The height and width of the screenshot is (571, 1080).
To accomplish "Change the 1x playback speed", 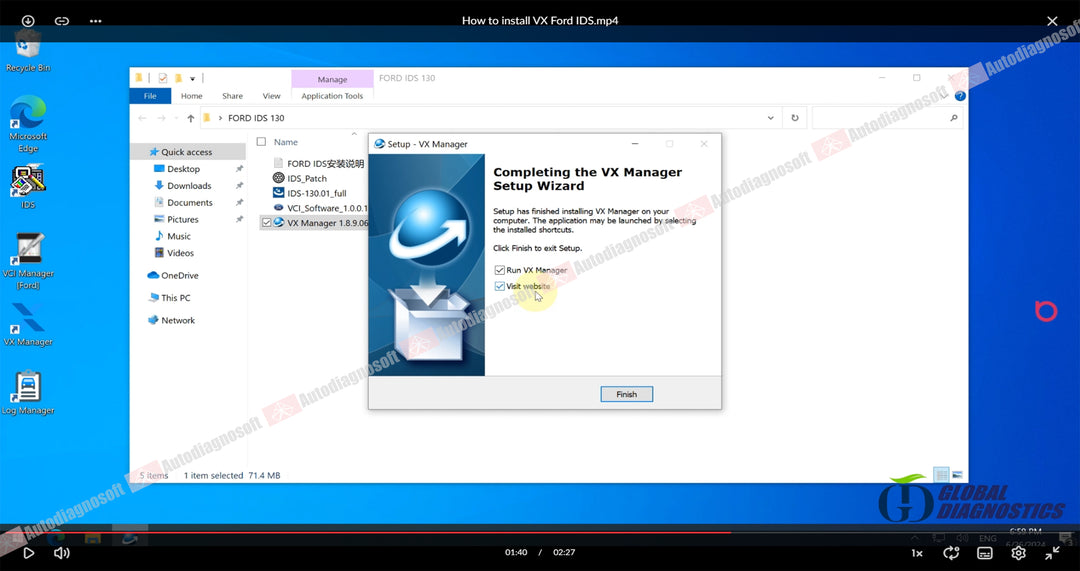I will point(917,553).
